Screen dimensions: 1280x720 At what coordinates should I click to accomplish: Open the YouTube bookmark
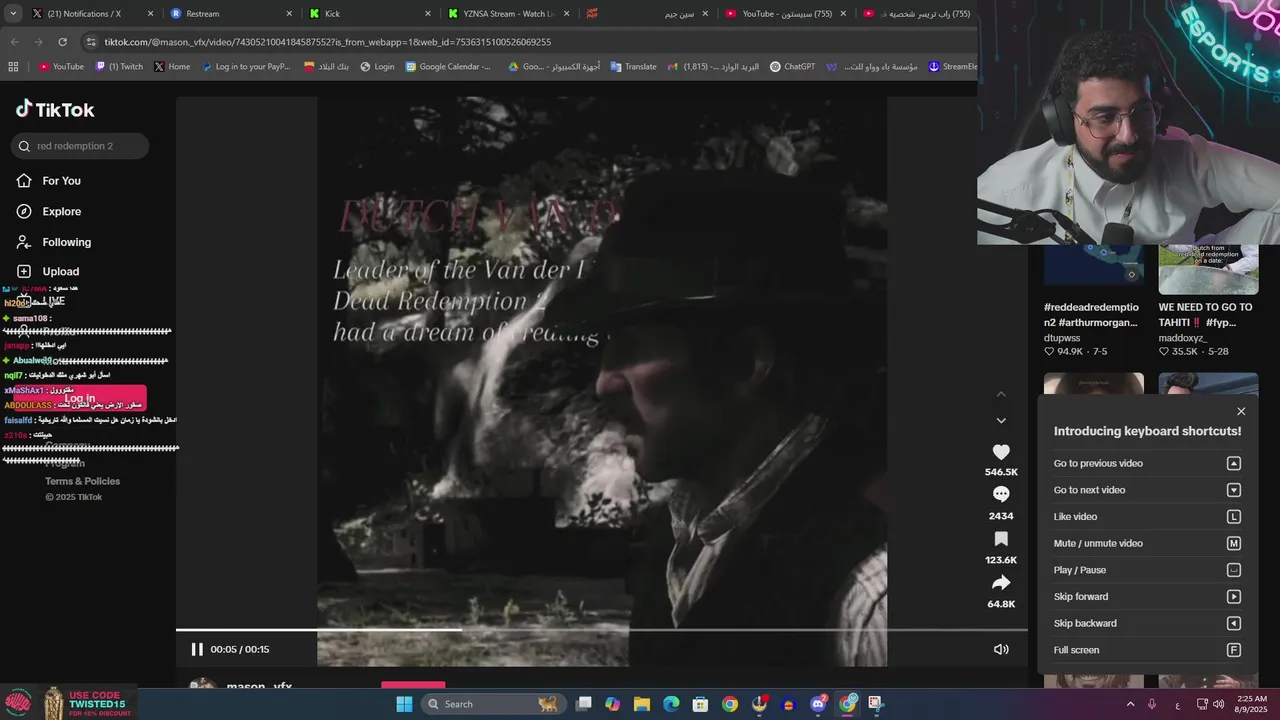coord(61,67)
